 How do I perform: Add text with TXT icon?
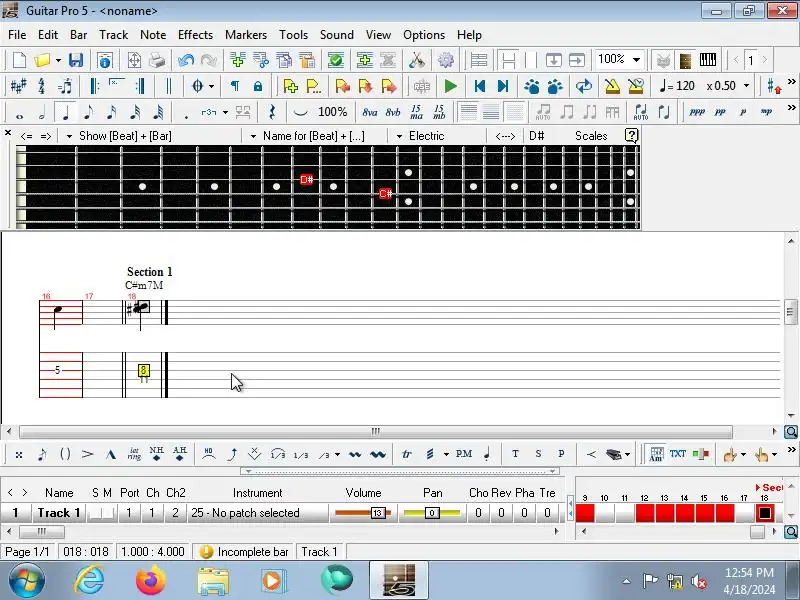(x=678, y=454)
